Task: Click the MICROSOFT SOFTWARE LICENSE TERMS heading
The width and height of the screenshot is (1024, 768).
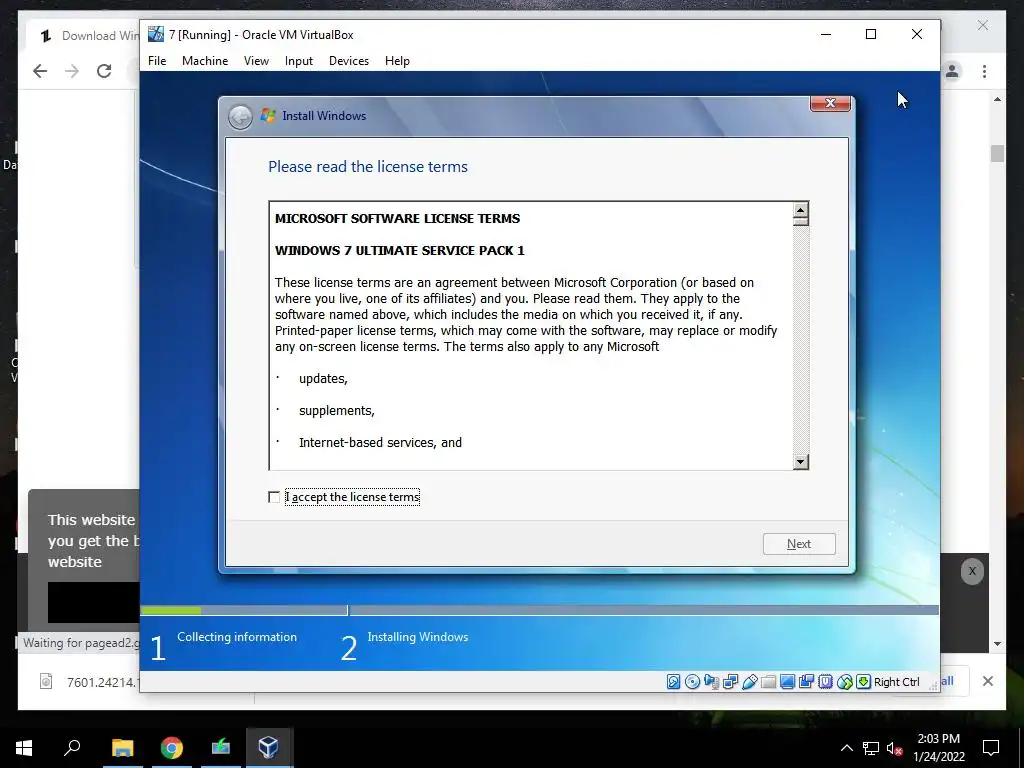Action: [x=397, y=218]
